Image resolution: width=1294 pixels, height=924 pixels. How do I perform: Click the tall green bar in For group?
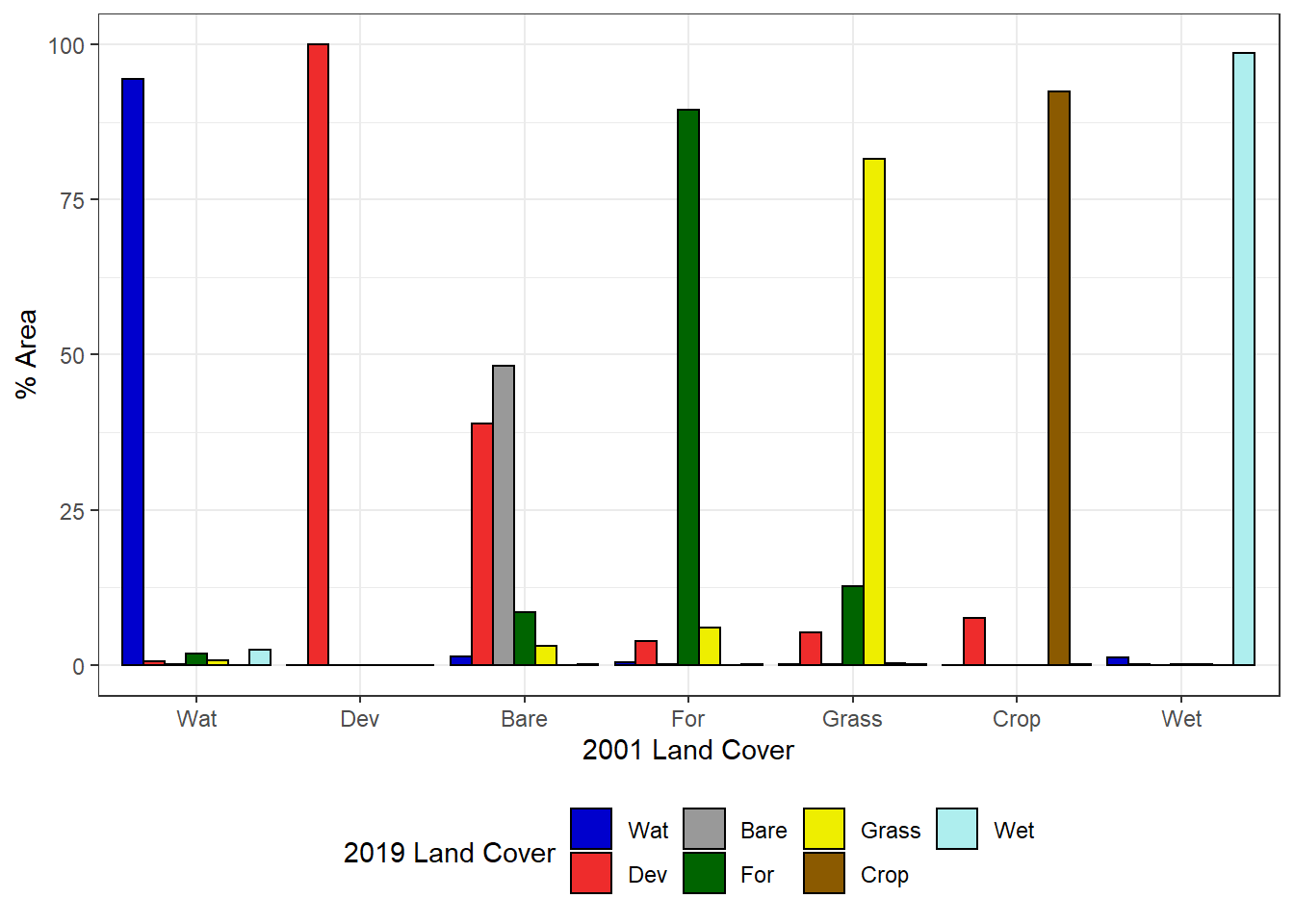[688, 387]
